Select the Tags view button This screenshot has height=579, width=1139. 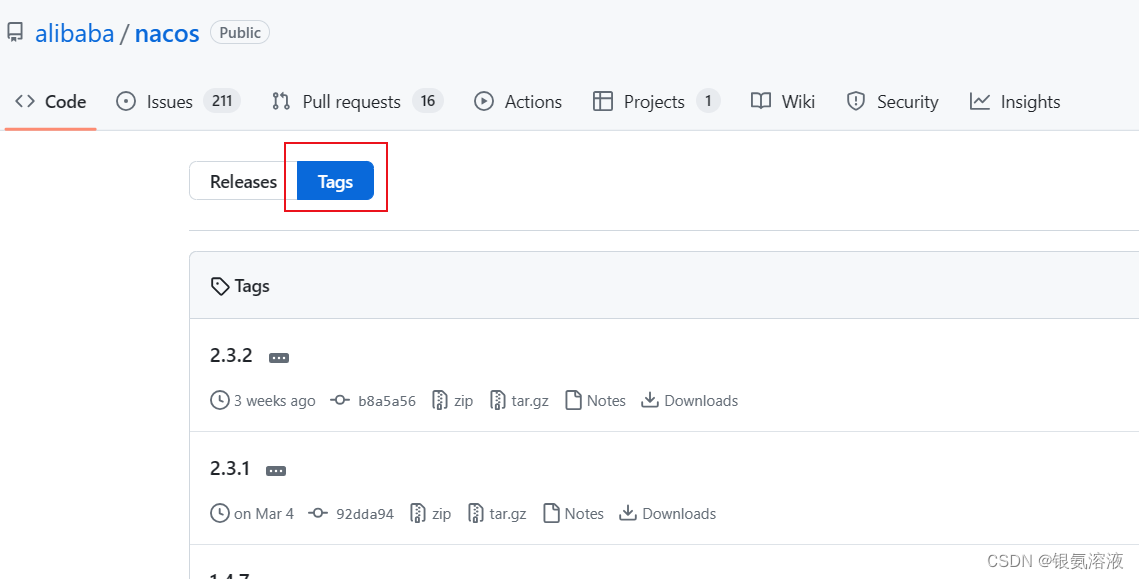click(x=336, y=181)
